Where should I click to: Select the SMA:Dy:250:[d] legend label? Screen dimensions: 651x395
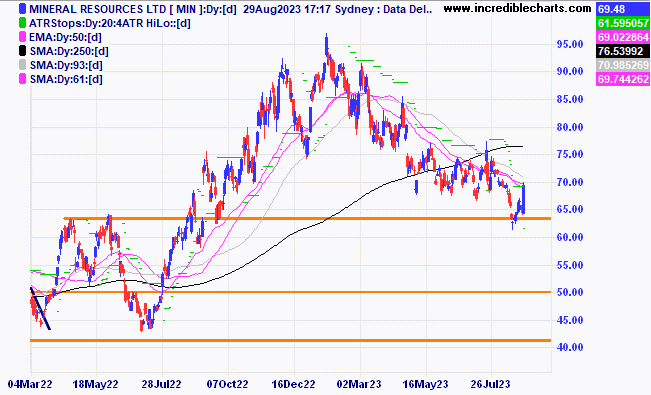click(x=69, y=52)
